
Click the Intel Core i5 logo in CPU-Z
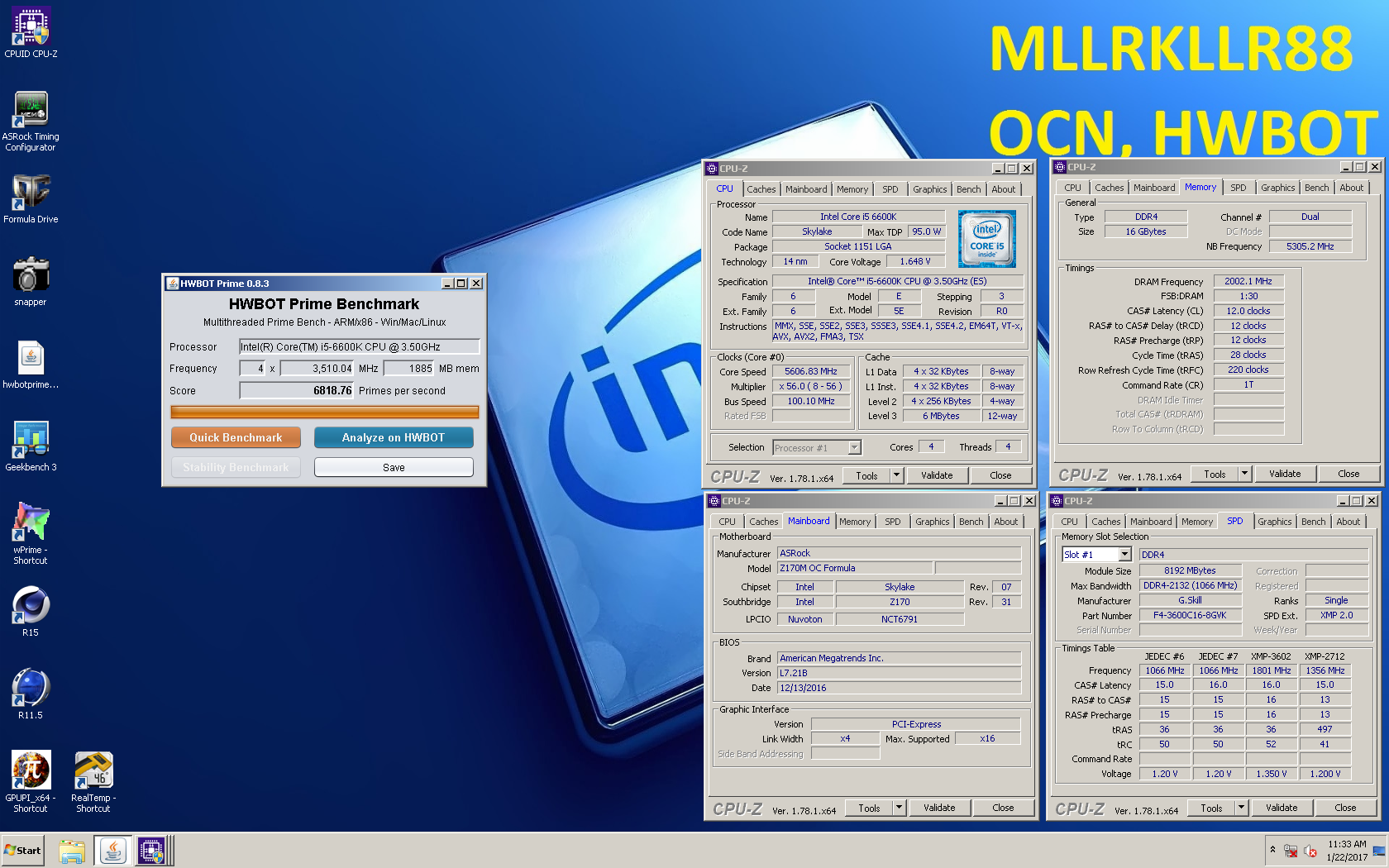[x=986, y=239]
